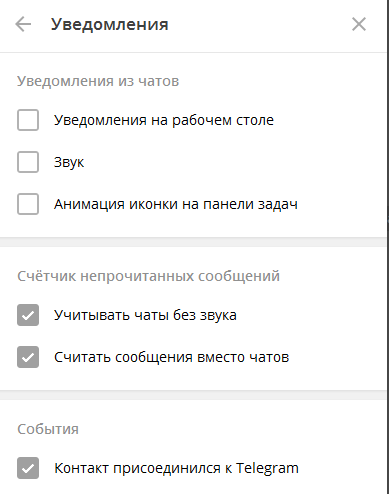Viewport: 389px width, 494px height.
Task: Enable Уведомления на рабочем столе checkbox
Action: tap(28, 120)
